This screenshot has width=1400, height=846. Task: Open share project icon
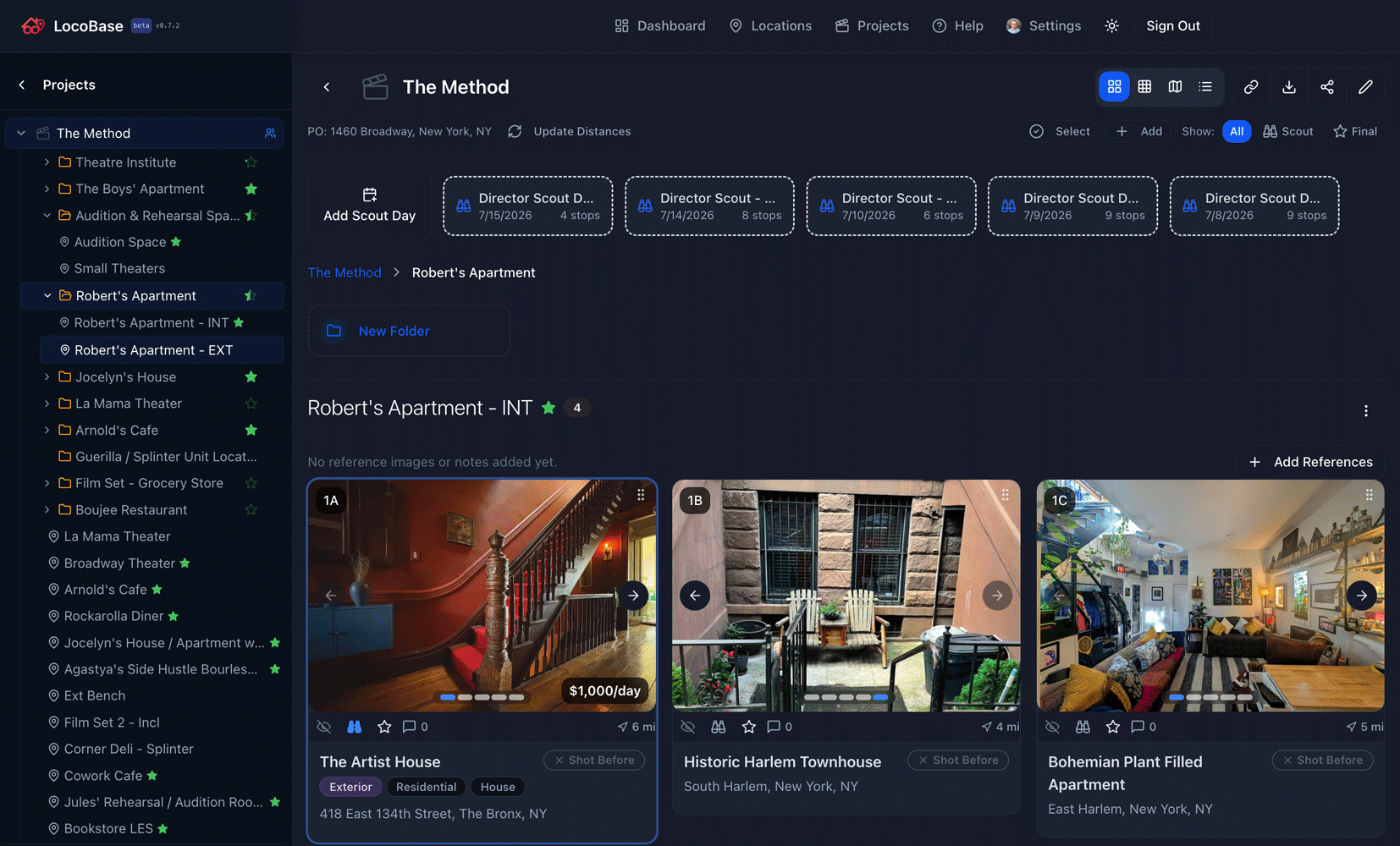[x=1327, y=87]
